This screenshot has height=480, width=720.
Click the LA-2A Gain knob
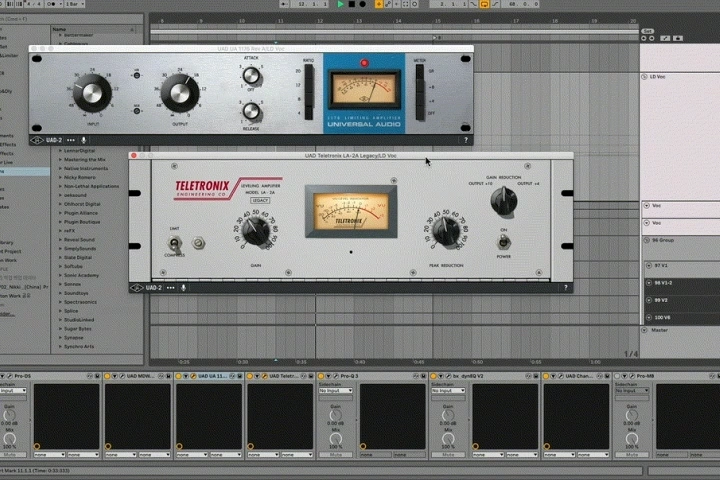(256, 231)
